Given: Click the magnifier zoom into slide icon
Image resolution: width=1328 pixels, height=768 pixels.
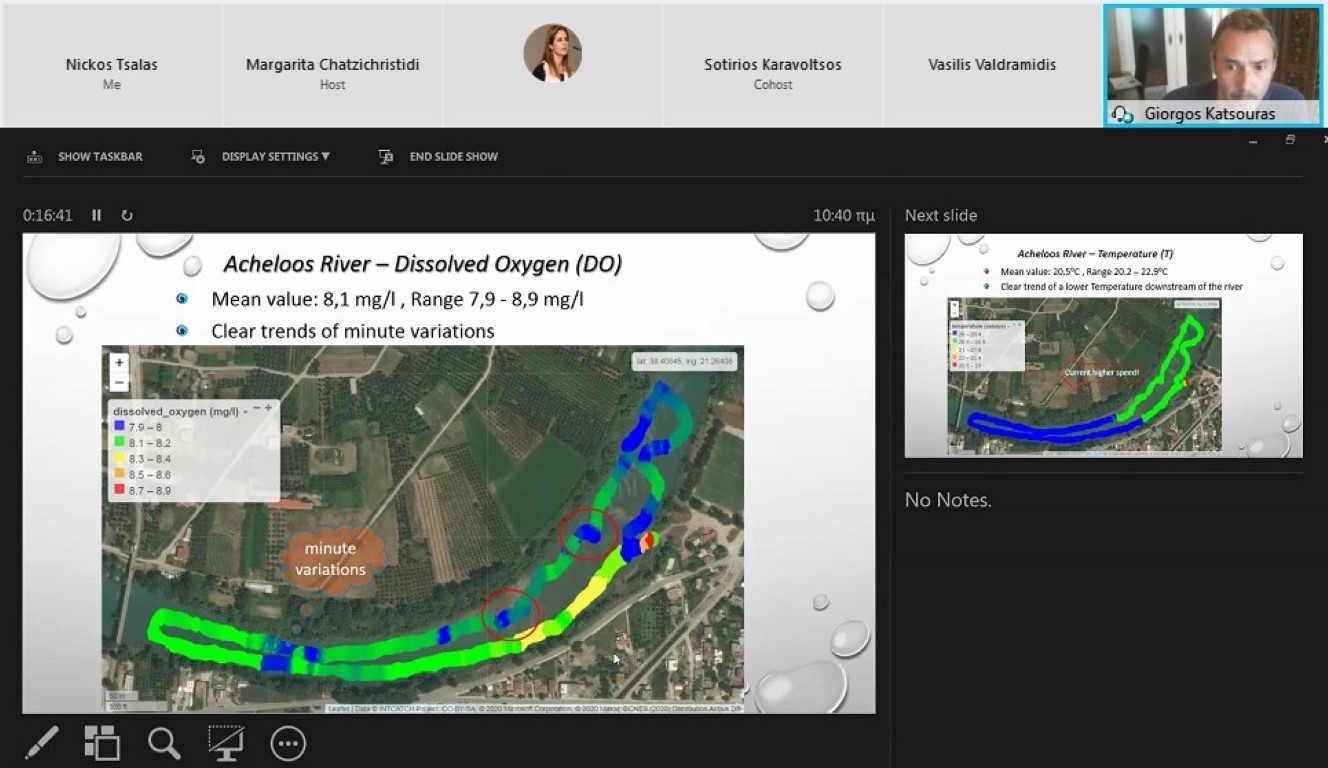Looking at the screenshot, I should click(164, 743).
